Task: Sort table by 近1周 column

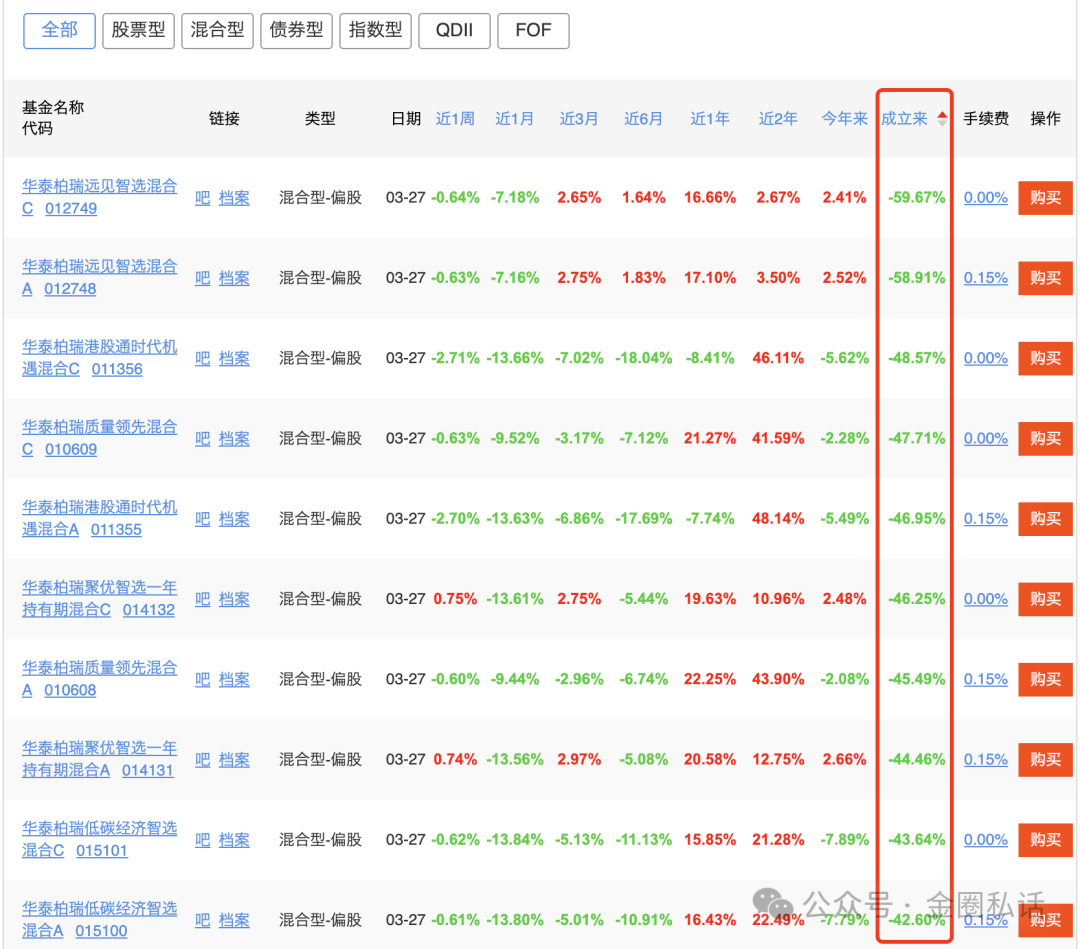Action: pos(455,119)
